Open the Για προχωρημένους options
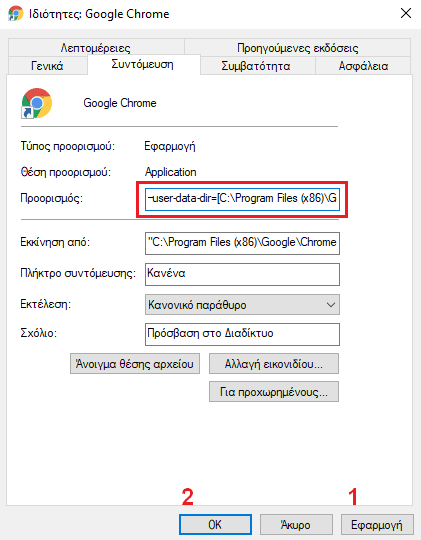Image resolution: width=421 pixels, height=540 pixels. (274, 392)
